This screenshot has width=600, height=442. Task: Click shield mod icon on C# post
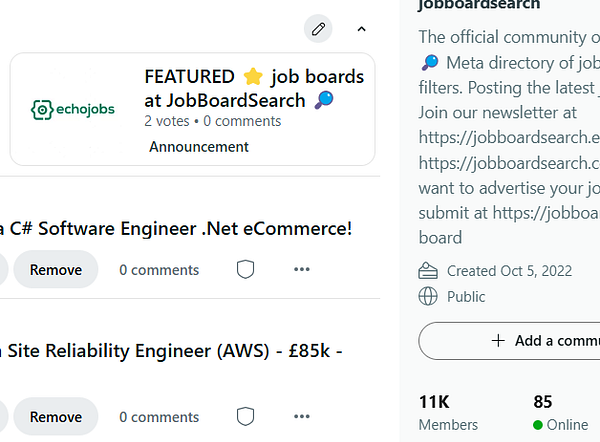(x=246, y=269)
